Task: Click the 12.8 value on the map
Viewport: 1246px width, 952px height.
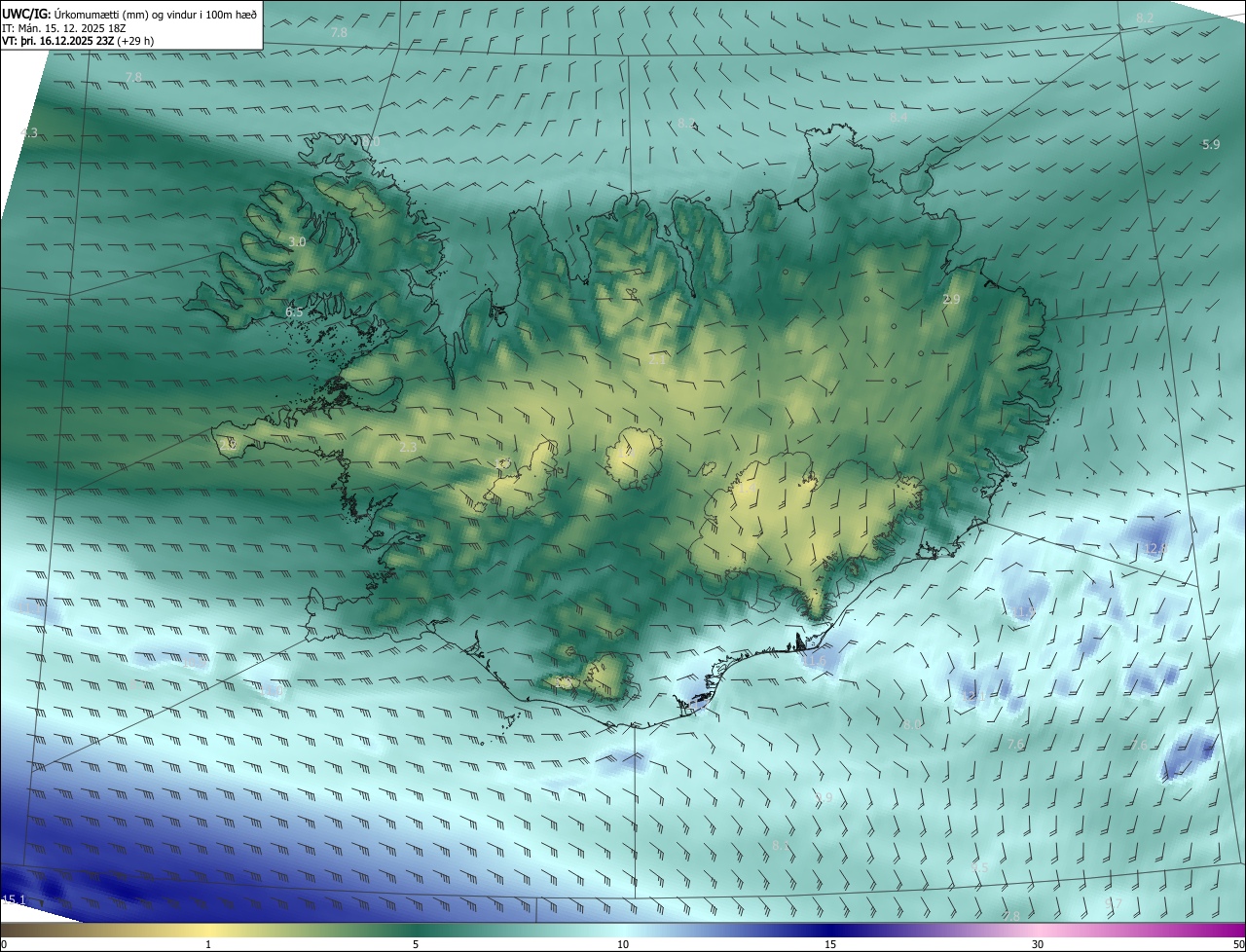Action: pyautogui.click(x=1154, y=549)
